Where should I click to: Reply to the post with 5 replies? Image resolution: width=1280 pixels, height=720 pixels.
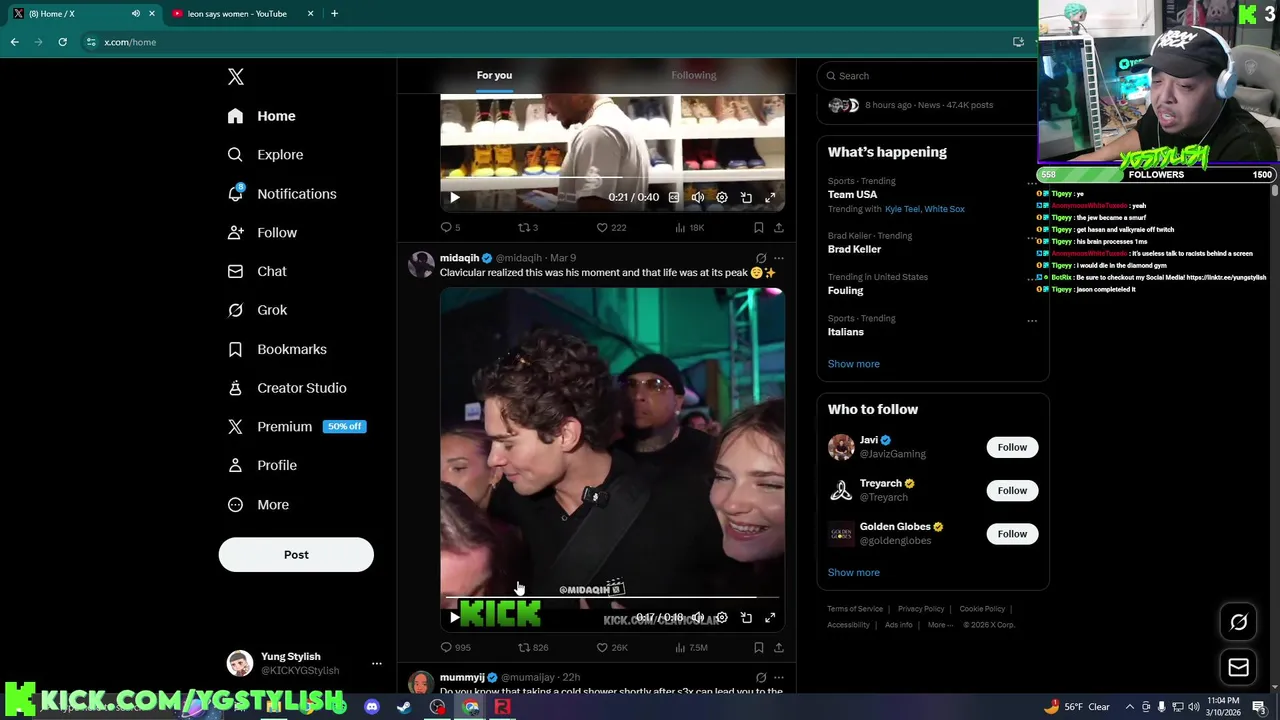coord(451,228)
